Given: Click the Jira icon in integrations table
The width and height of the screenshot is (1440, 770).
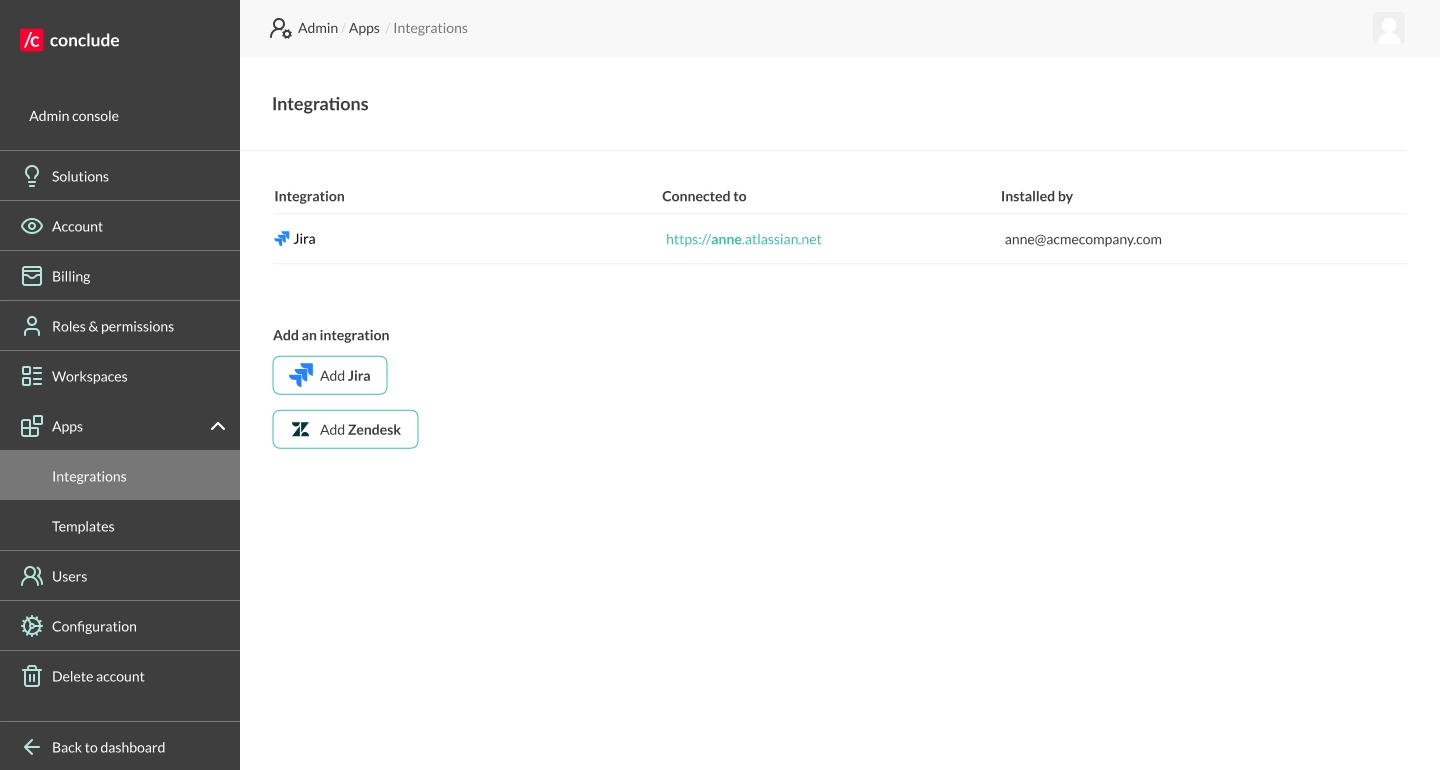Looking at the screenshot, I should click(282, 238).
